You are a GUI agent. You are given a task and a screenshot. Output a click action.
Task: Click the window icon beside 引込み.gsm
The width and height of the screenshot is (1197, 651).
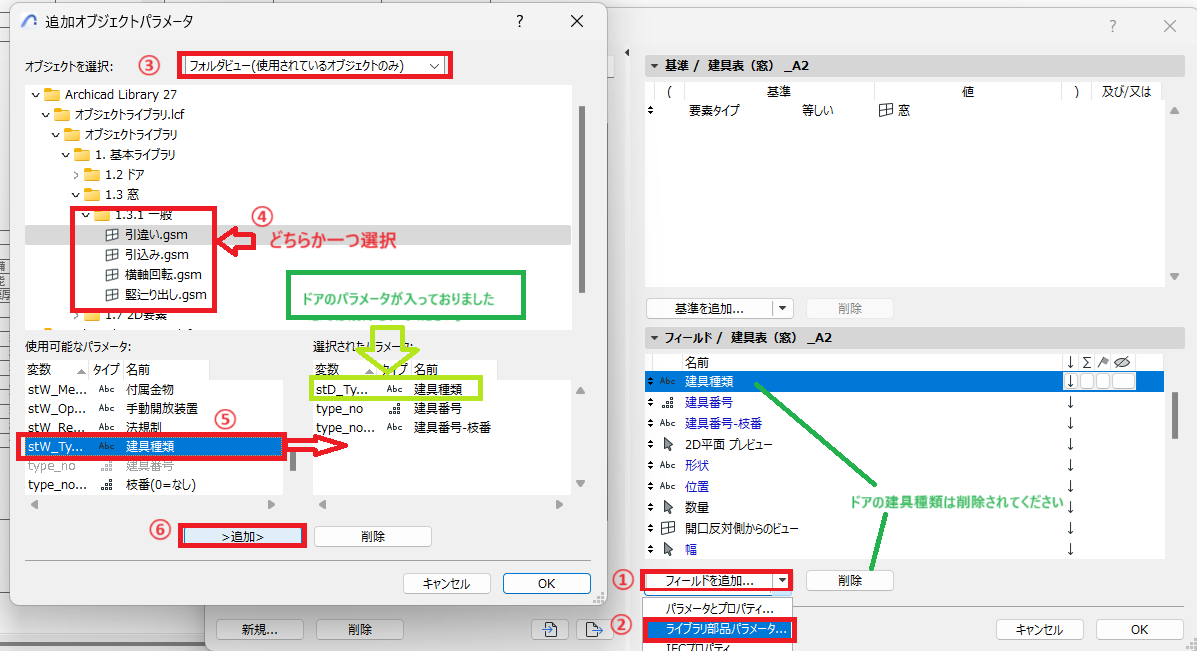click(111, 255)
